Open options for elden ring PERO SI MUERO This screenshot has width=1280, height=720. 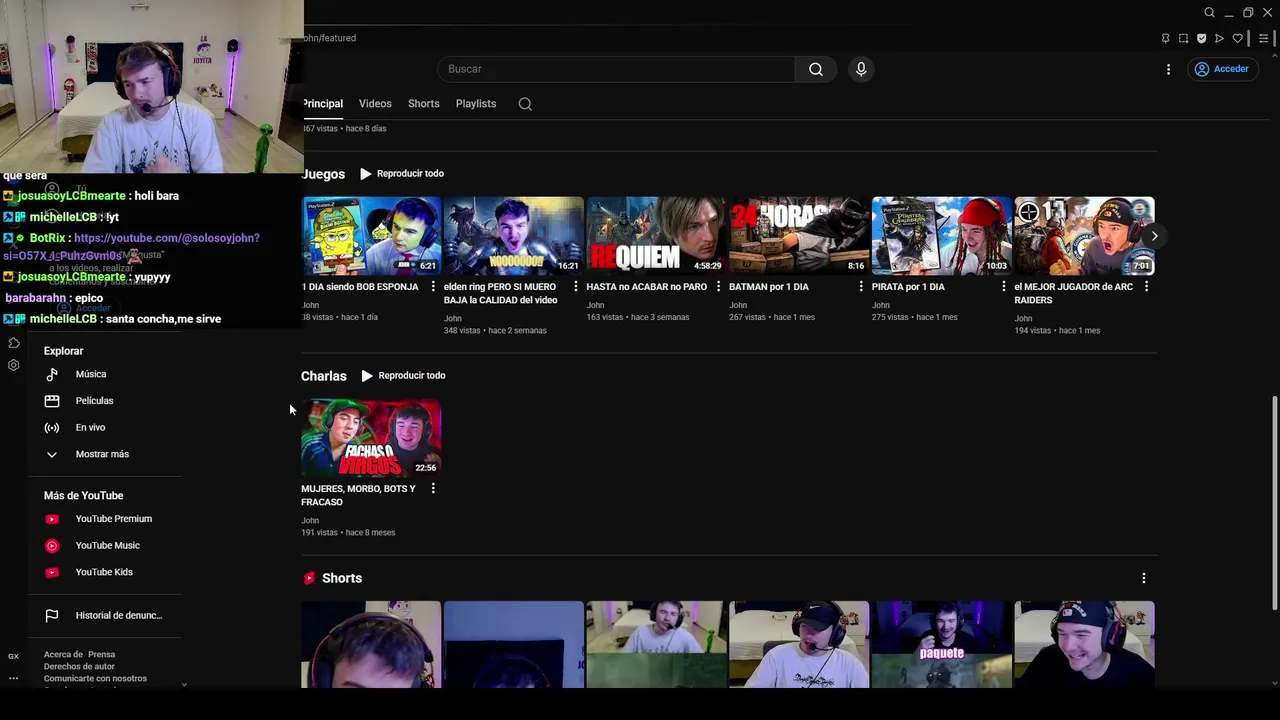575,287
